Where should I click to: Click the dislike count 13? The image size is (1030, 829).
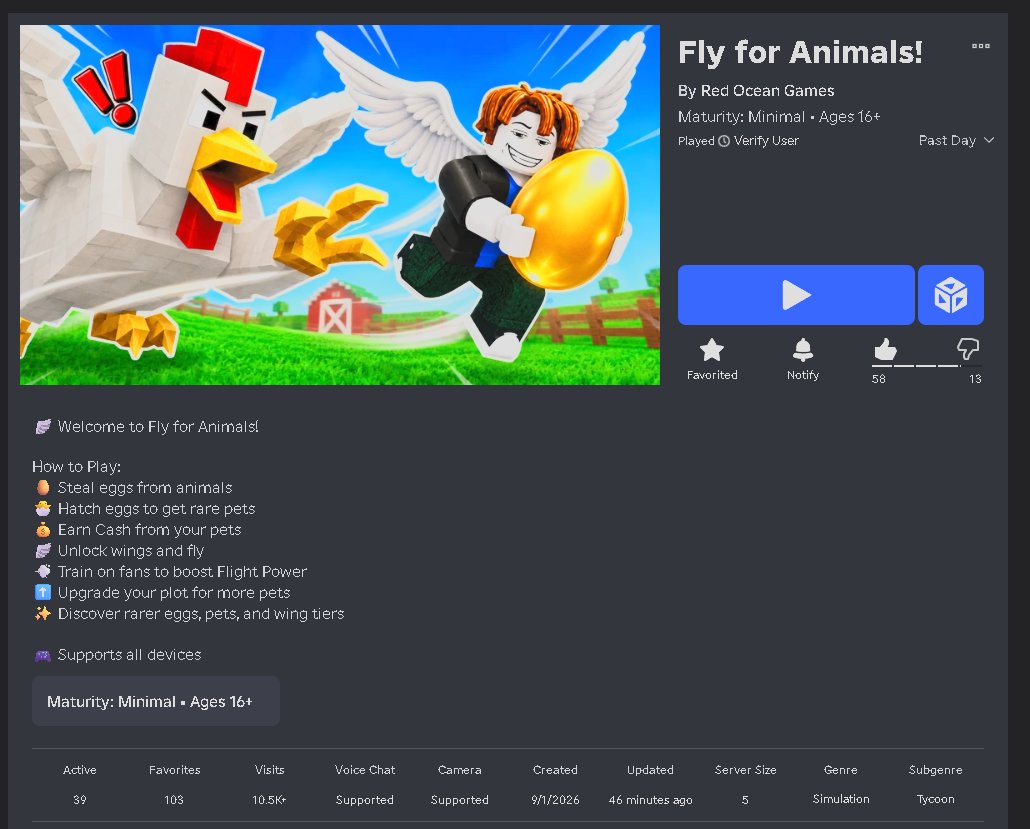click(975, 379)
